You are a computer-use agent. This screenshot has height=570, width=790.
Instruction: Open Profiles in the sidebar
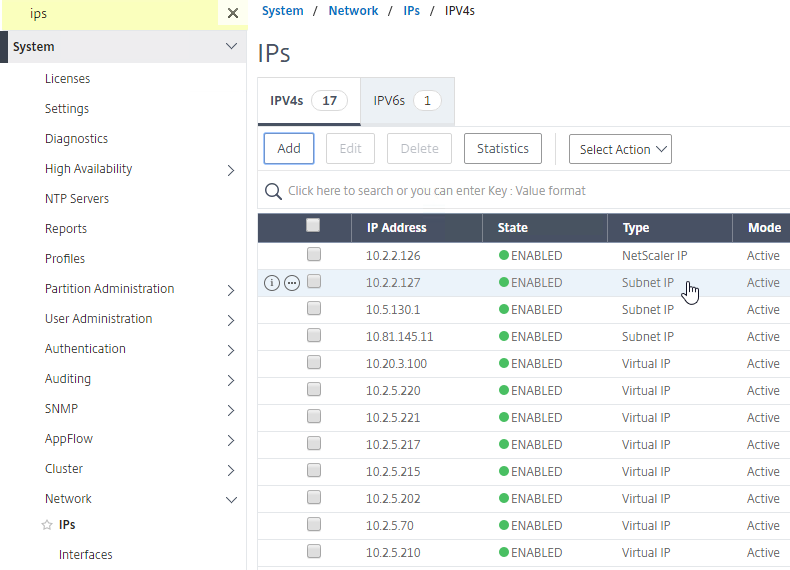coord(65,259)
